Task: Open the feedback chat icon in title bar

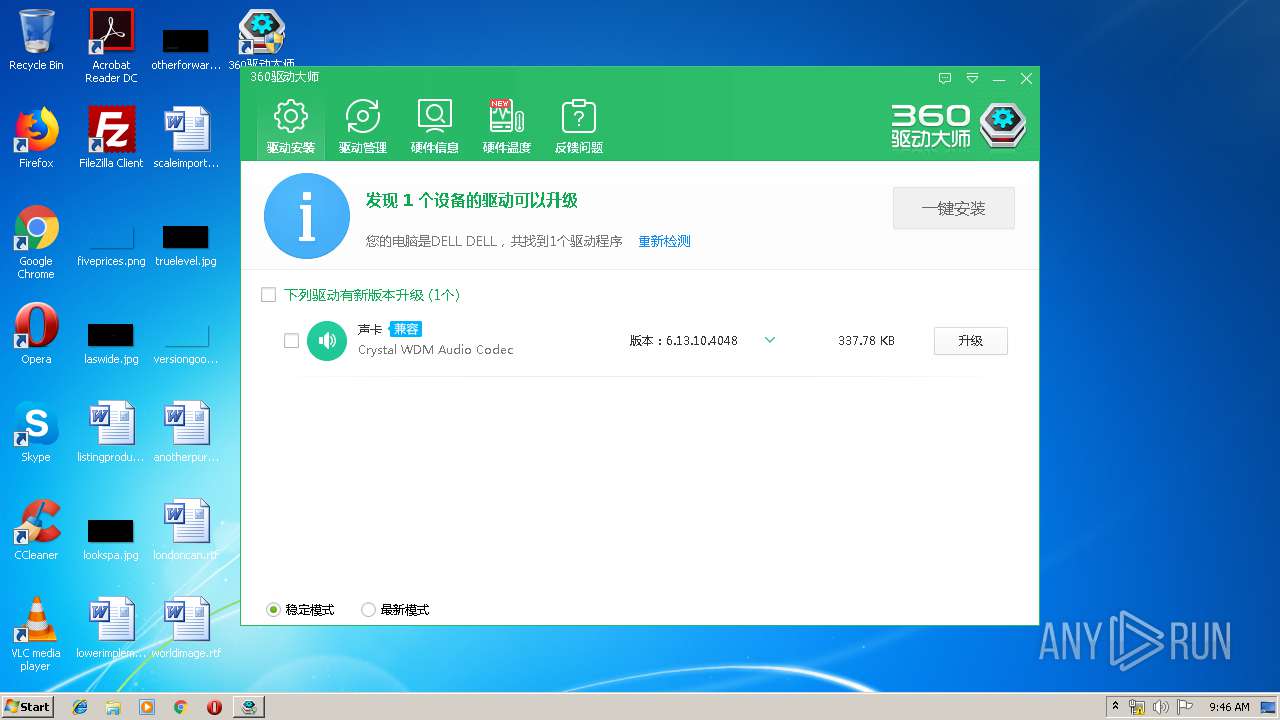Action: pos(945,78)
